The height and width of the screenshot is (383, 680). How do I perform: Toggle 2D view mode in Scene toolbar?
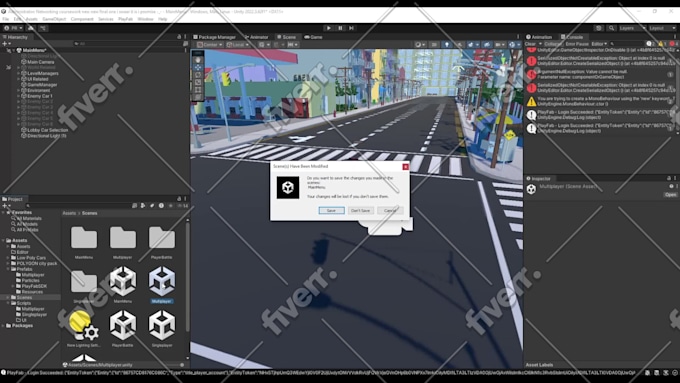[434, 45]
